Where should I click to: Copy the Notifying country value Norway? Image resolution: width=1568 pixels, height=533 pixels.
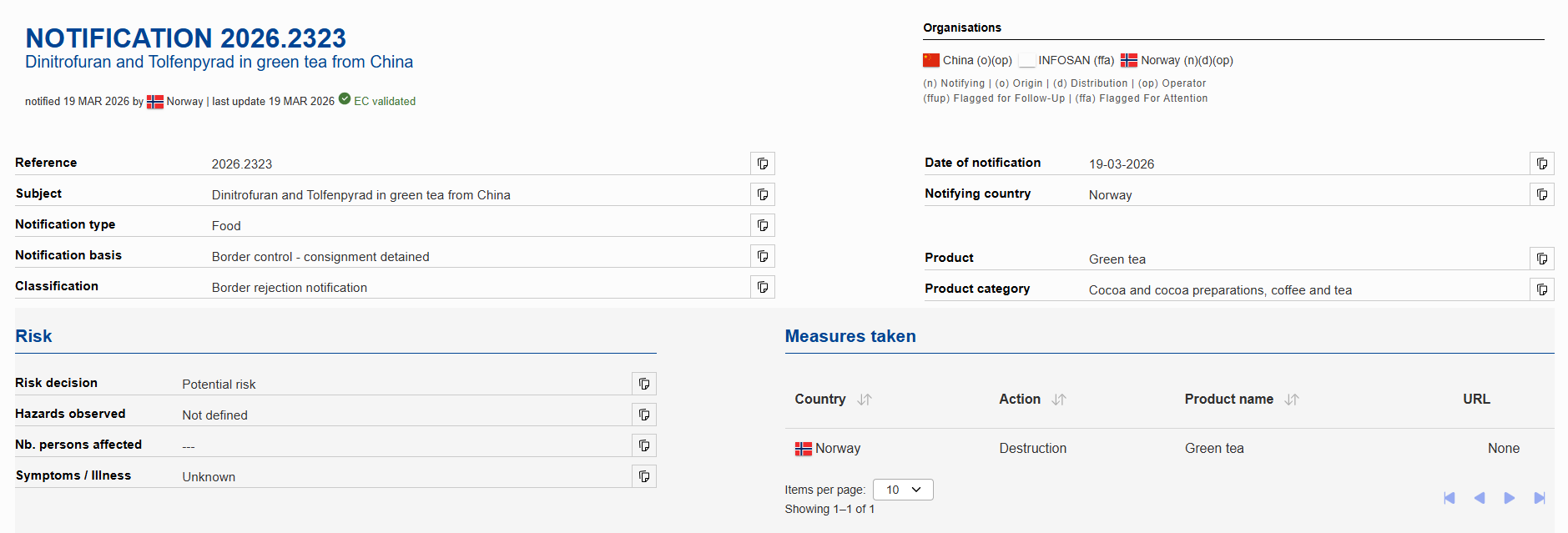[1542, 194]
